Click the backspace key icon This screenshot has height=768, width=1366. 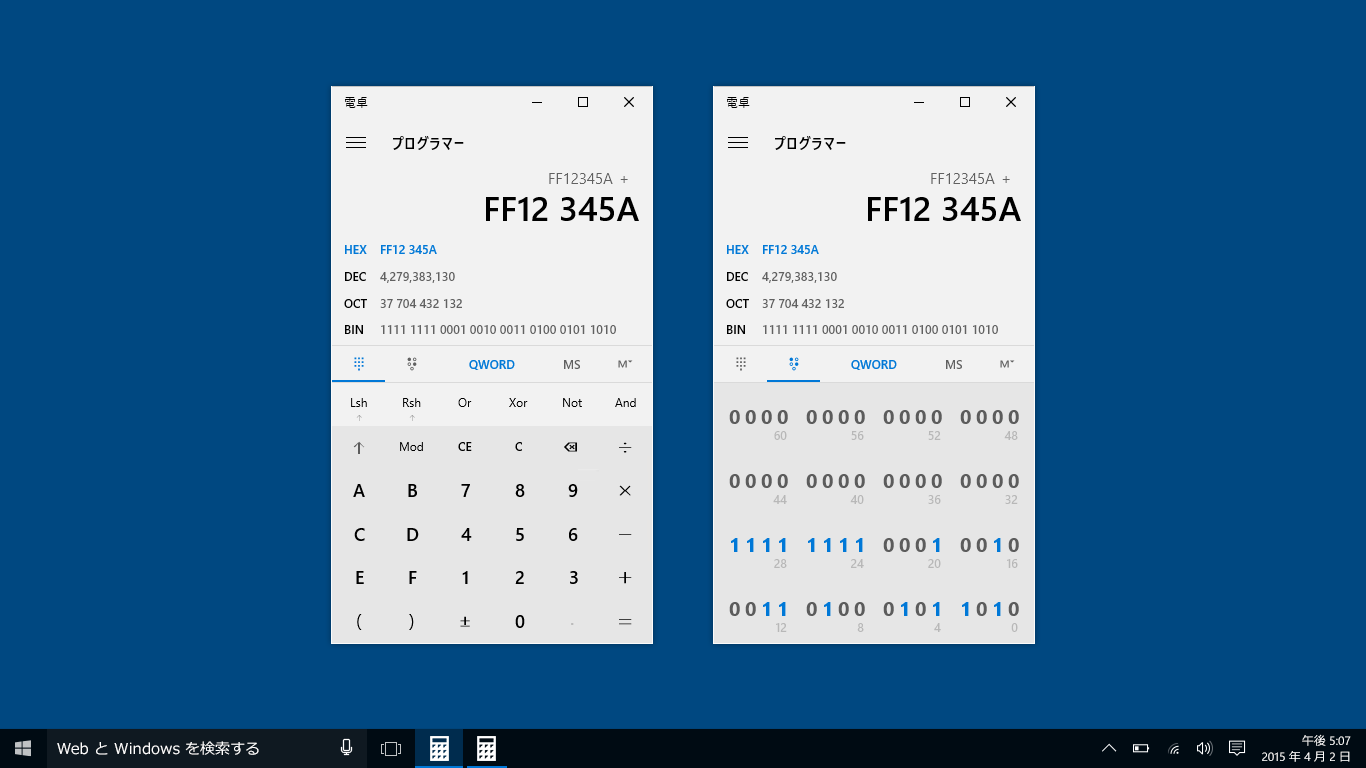coord(571,447)
